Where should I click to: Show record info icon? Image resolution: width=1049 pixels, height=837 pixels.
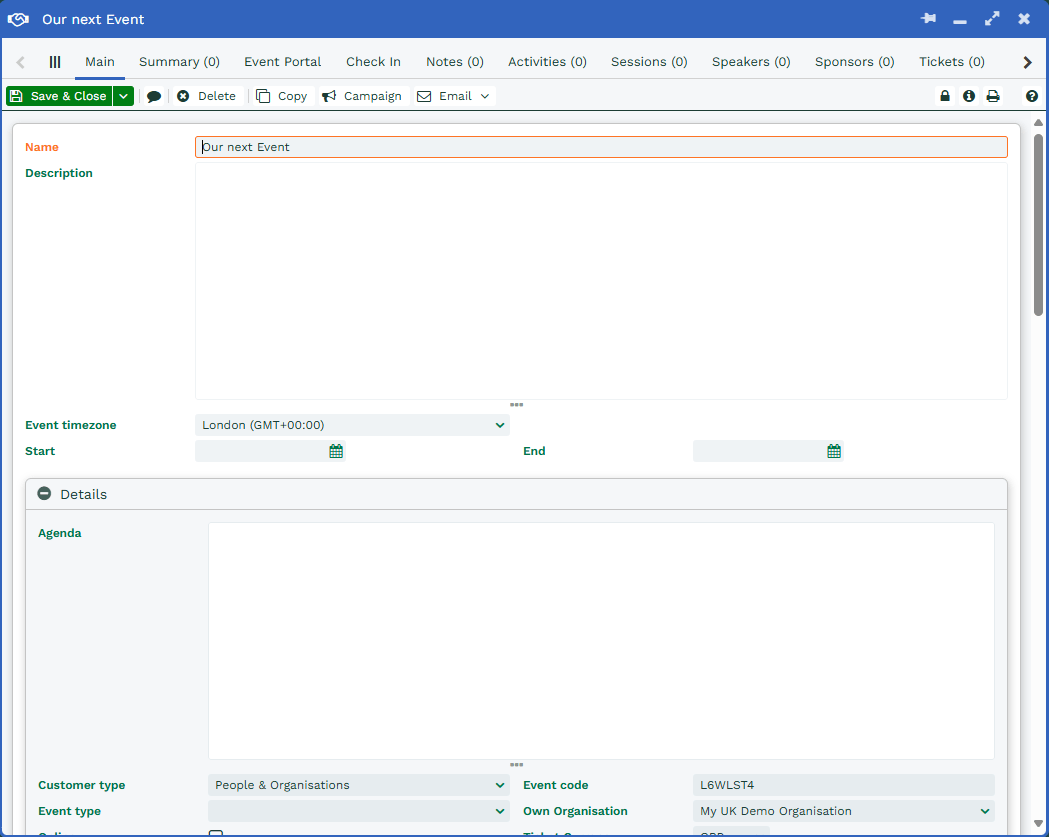(x=969, y=96)
